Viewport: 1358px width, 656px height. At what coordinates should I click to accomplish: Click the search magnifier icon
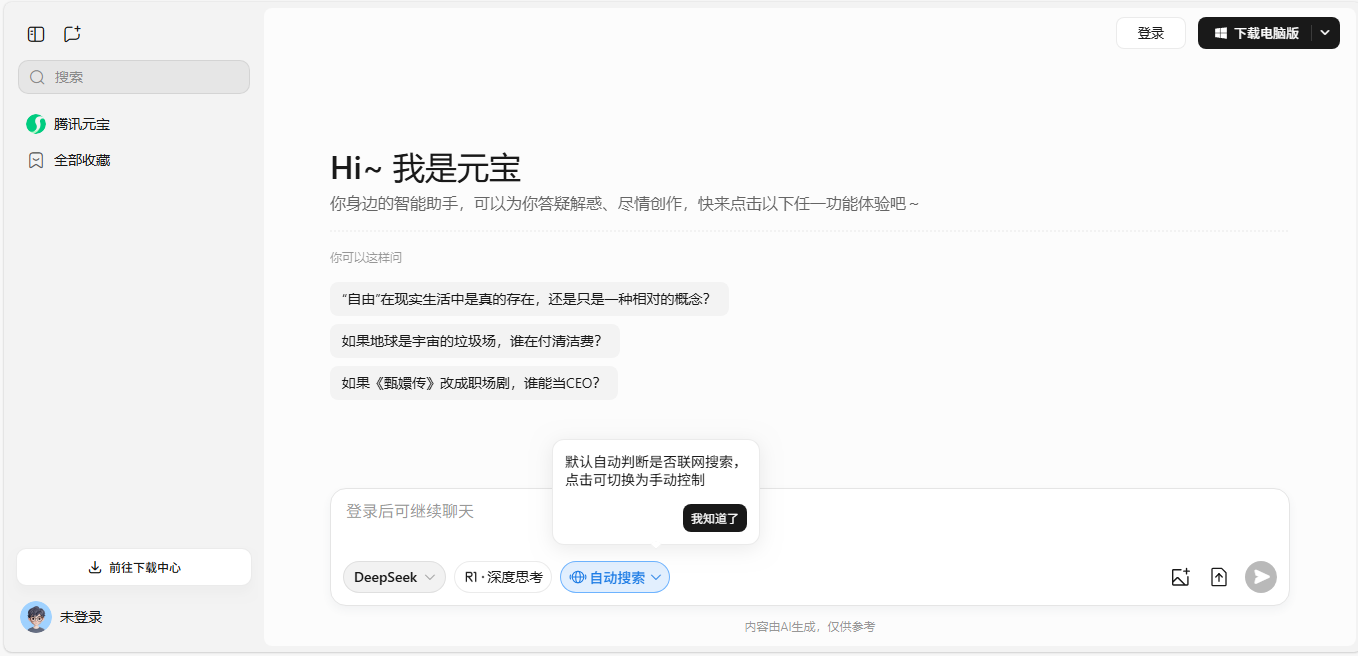pos(37,77)
